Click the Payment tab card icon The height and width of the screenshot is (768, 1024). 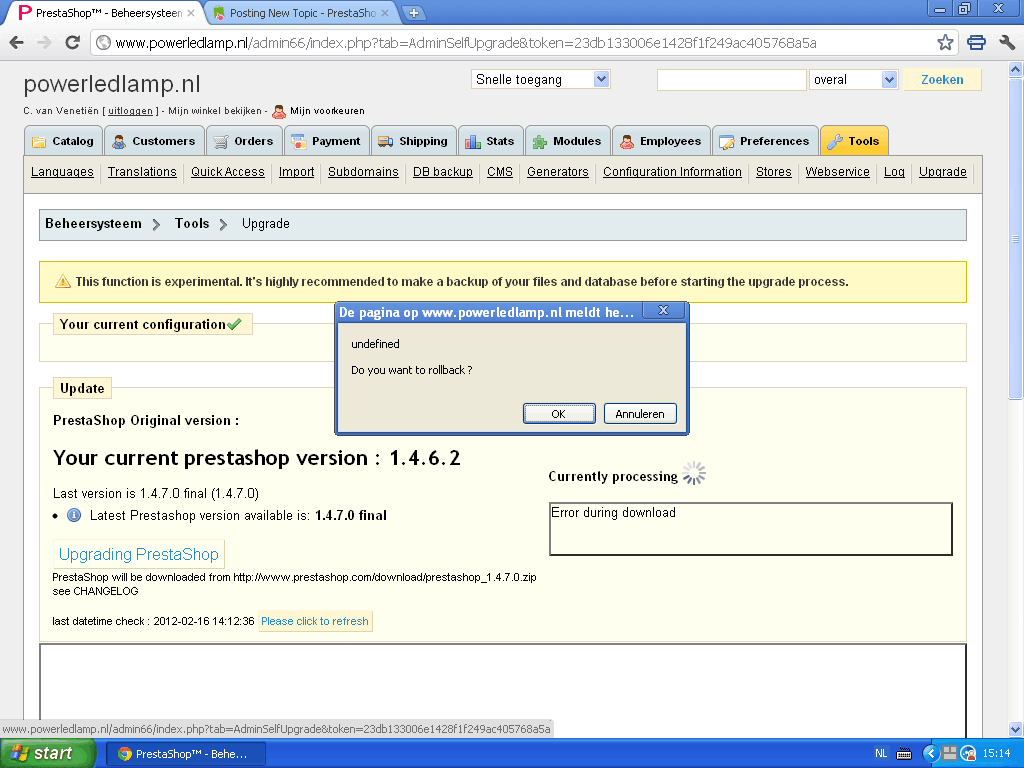click(x=298, y=142)
